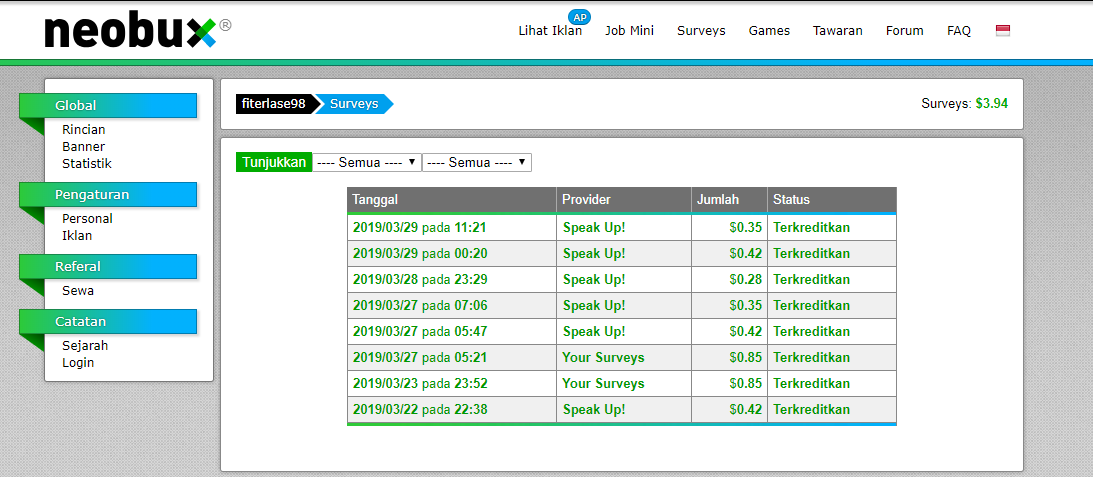Select the Referal sidebar header
Screen dimensions: 1093x477
(x=108, y=266)
